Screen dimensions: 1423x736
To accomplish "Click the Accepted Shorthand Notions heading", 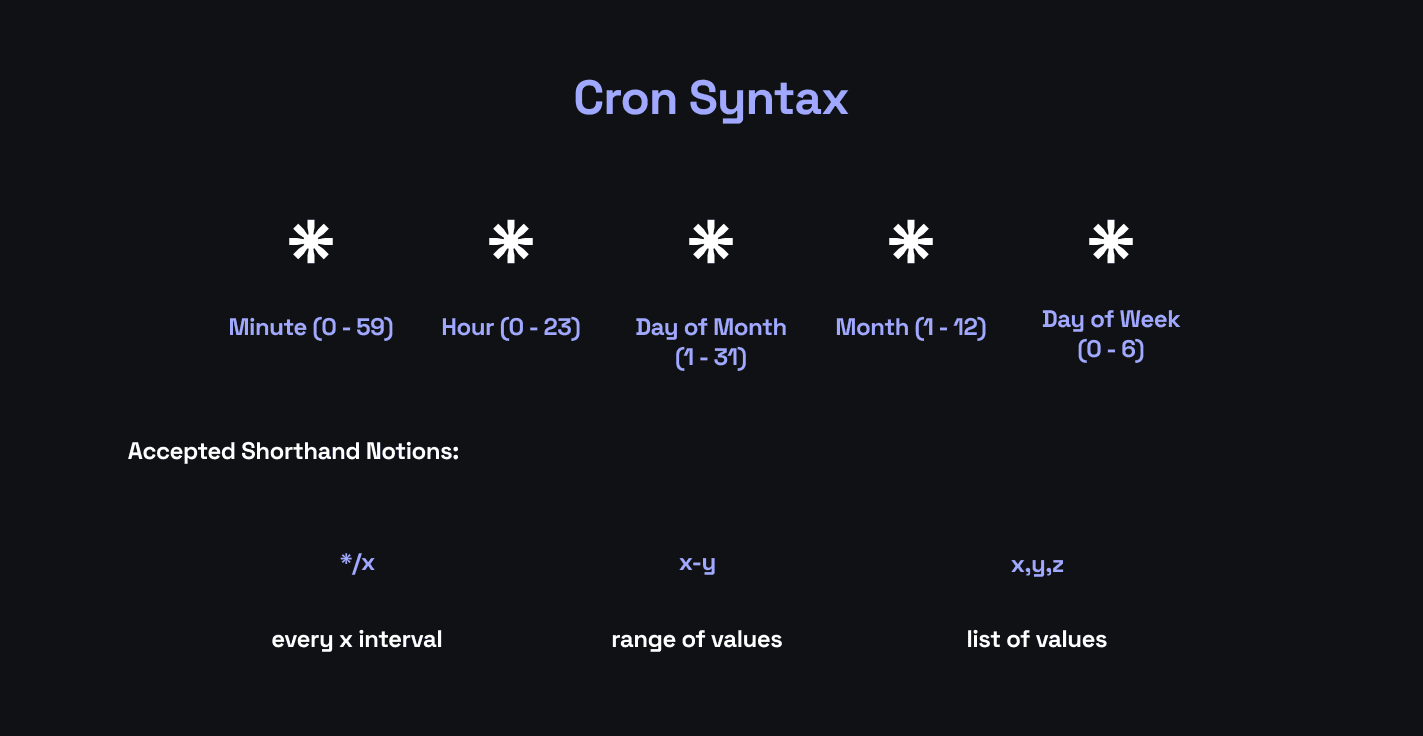I will (293, 451).
